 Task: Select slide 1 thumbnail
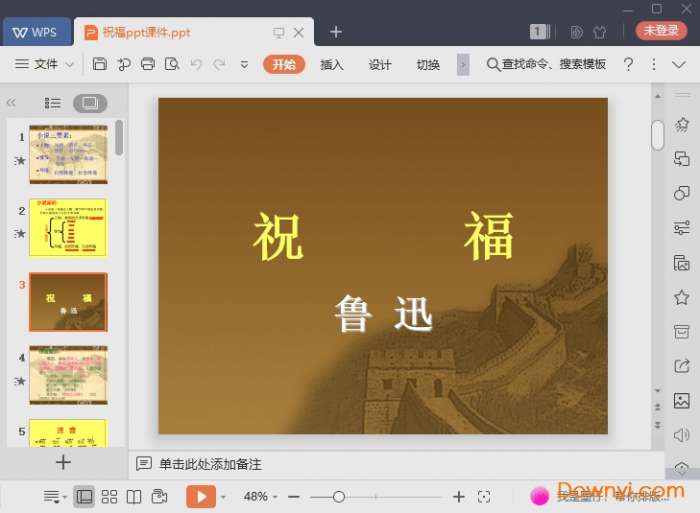click(x=68, y=154)
